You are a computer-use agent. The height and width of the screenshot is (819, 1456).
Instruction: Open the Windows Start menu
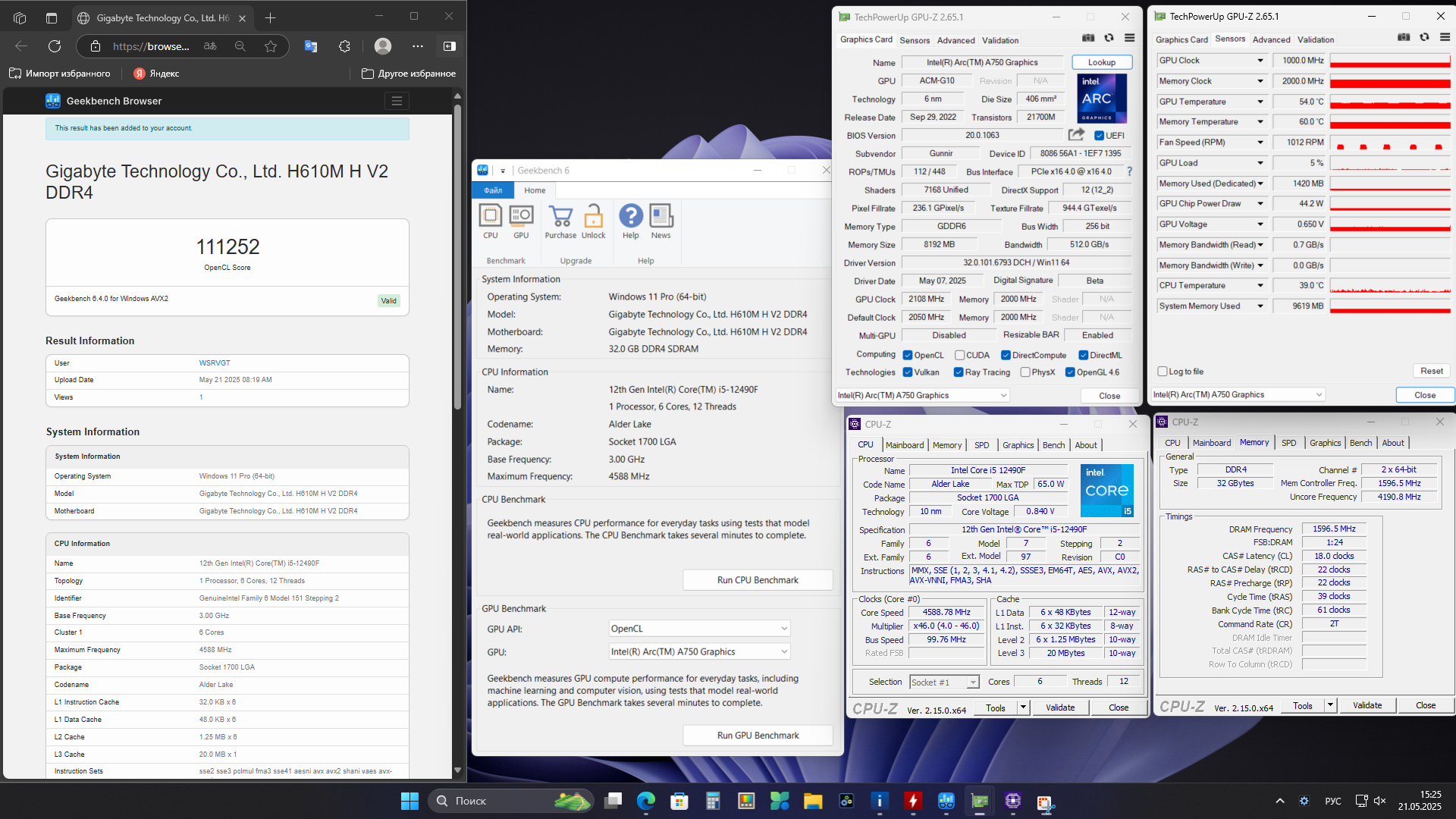409,801
